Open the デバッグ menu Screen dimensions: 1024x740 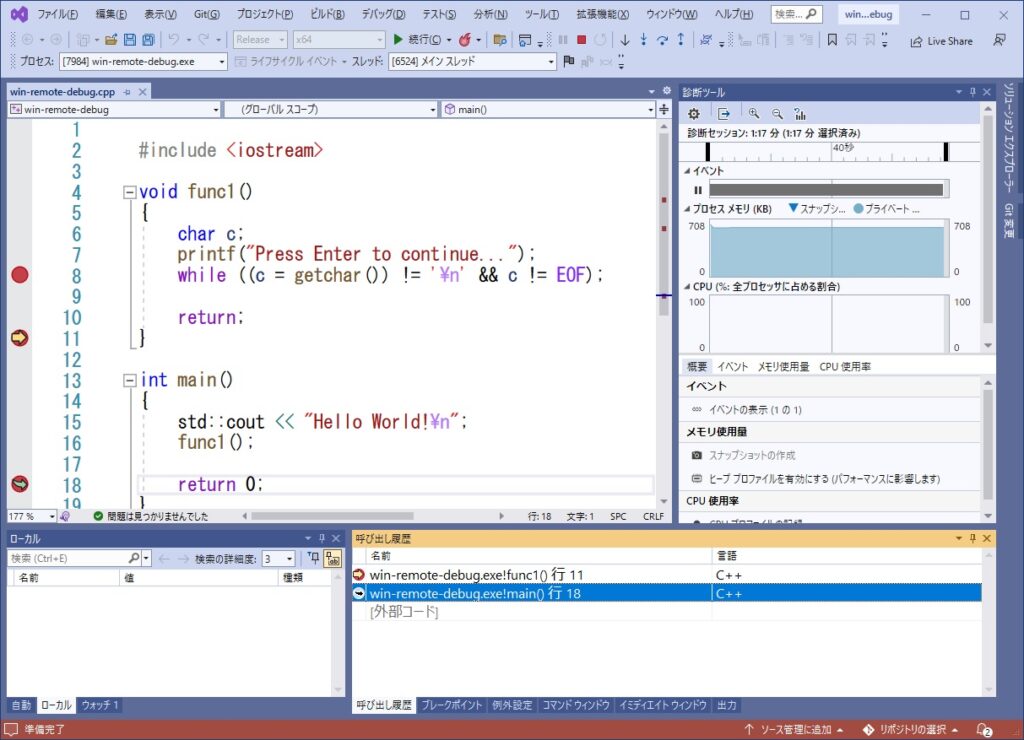coord(386,13)
